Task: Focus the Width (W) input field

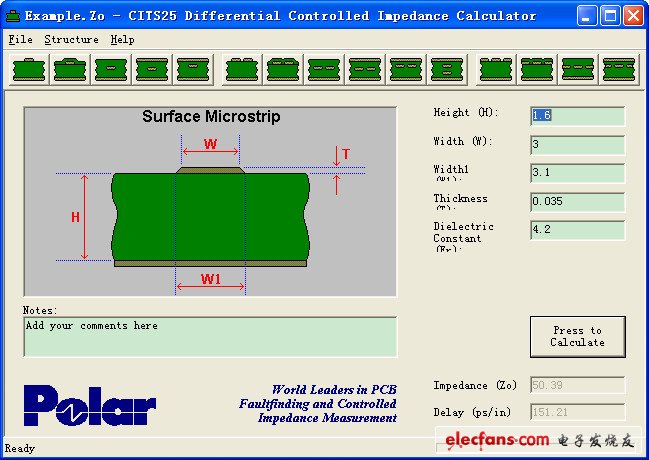Action: [577, 145]
